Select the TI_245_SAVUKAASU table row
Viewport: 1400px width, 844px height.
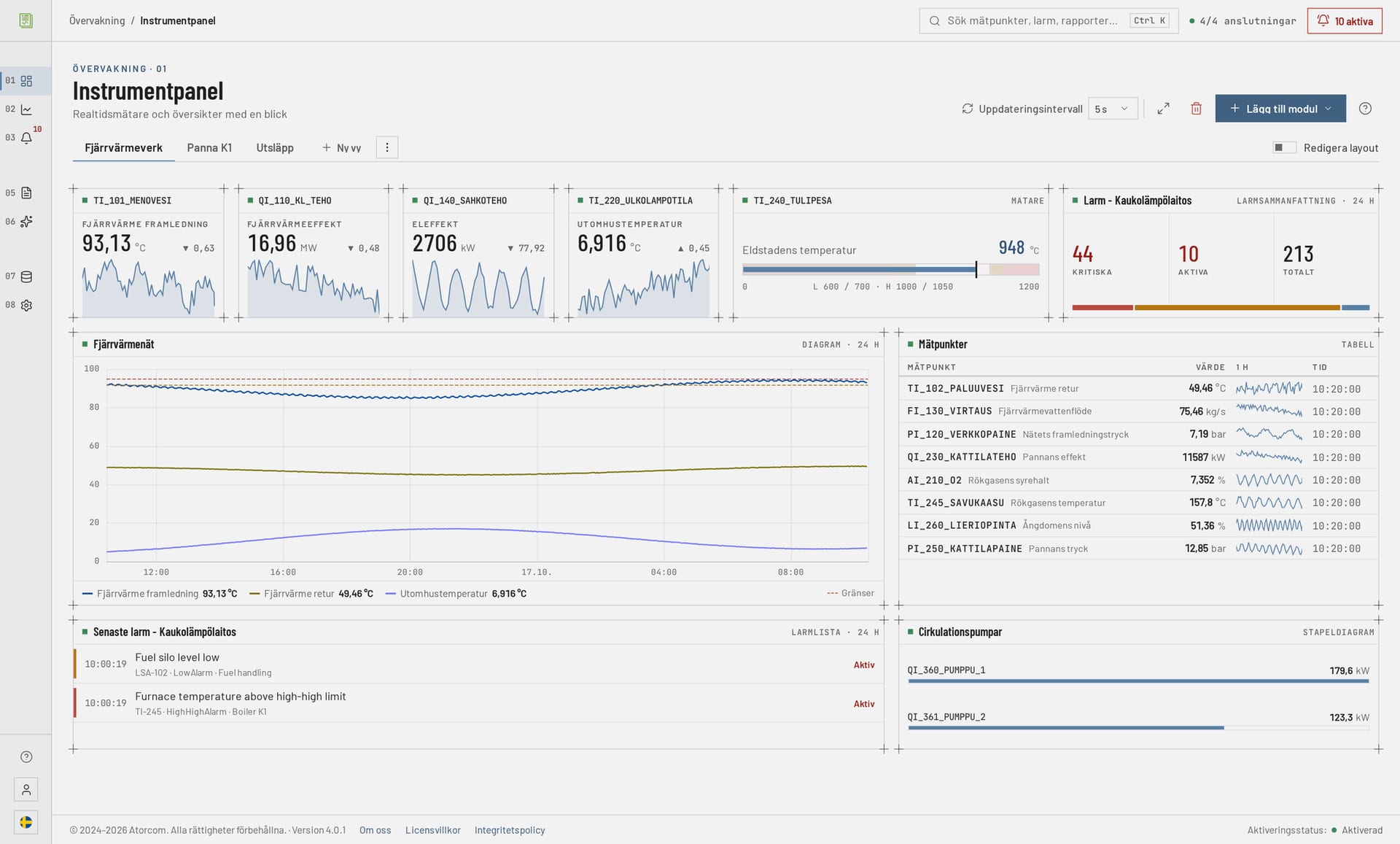1138,503
